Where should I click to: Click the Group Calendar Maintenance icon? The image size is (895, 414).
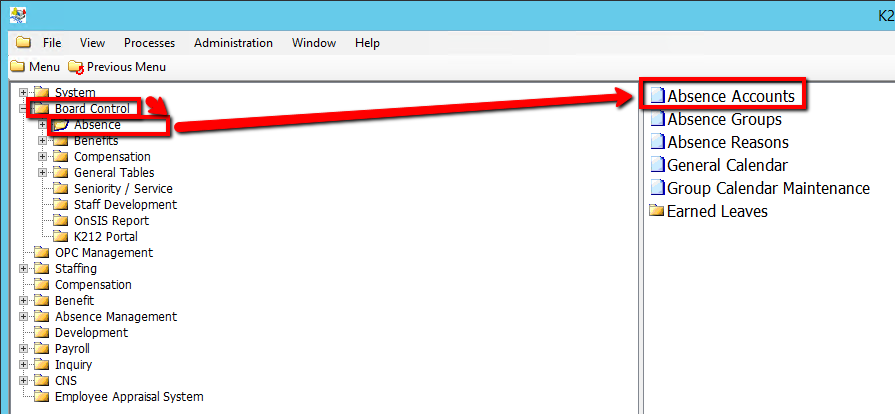pyautogui.click(x=657, y=189)
